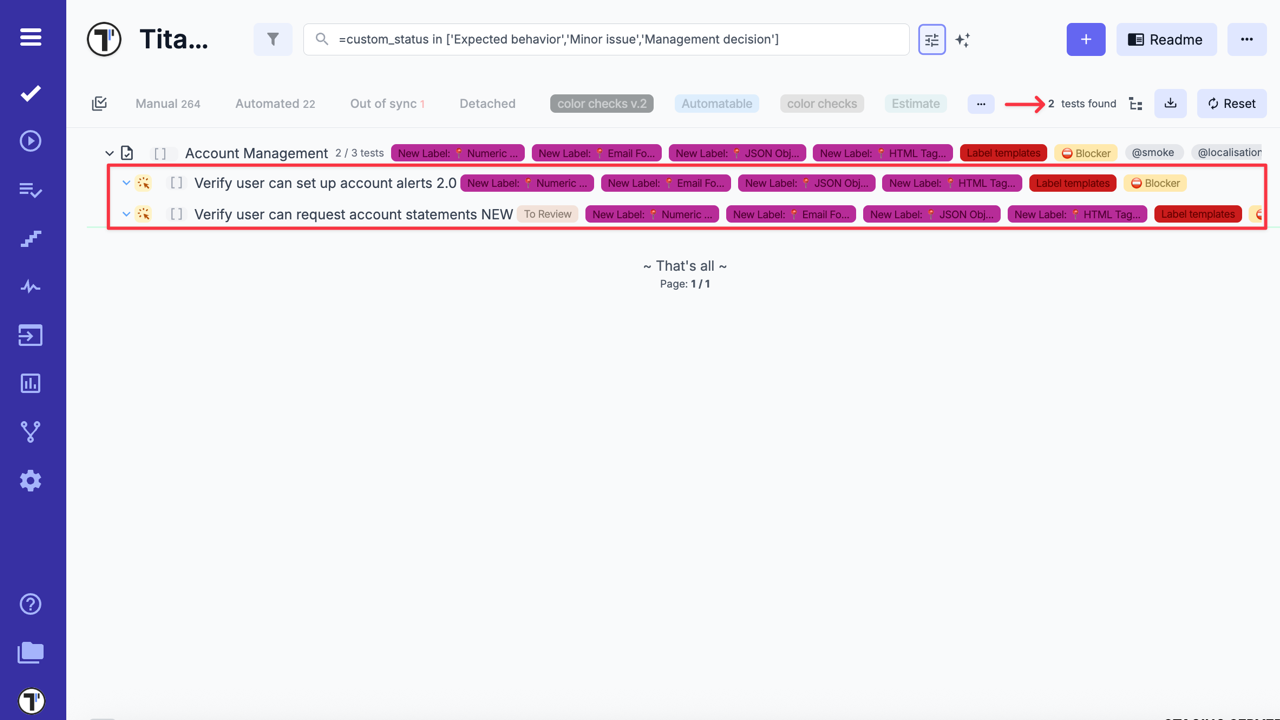Click the download export icon
Screen dimensions: 1280x720
[x=1170, y=103]
